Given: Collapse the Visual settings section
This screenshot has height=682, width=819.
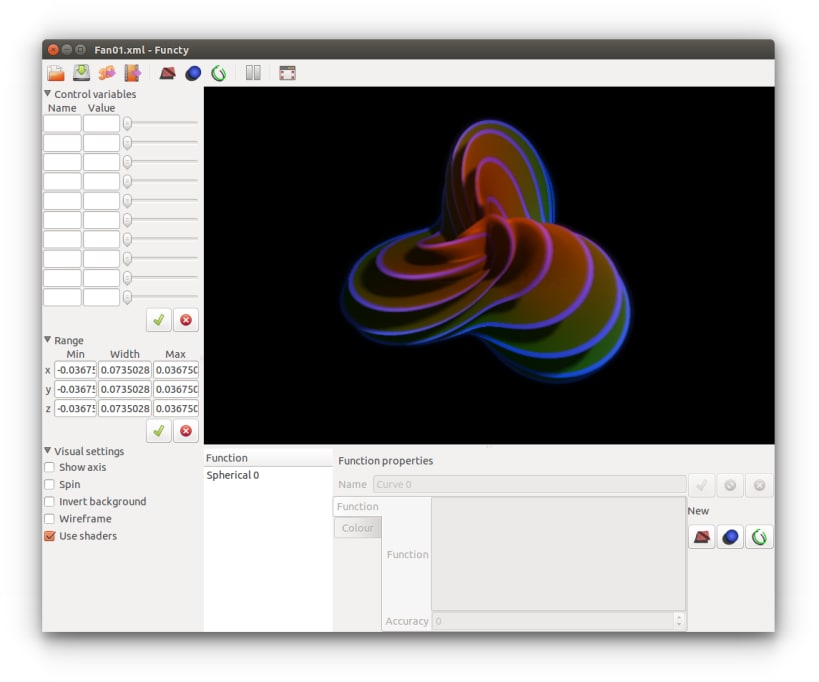Looking at the screenshot, I should (x=48, y=451).
